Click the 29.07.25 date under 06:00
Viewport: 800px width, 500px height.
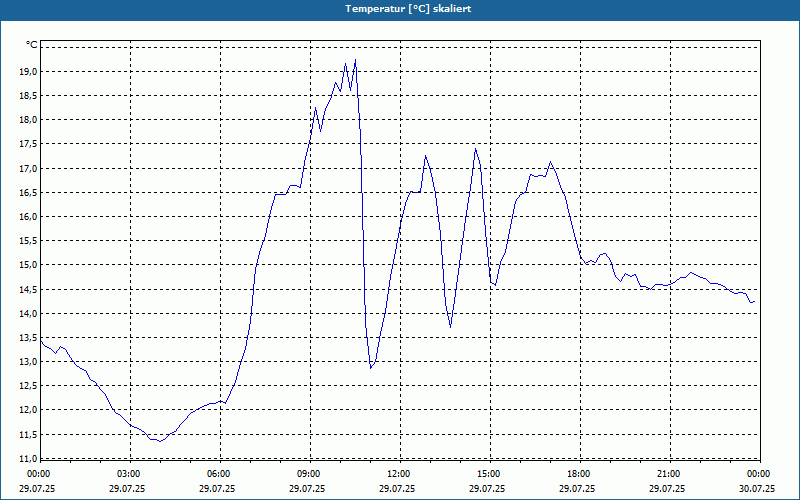(x=217, y=489)
